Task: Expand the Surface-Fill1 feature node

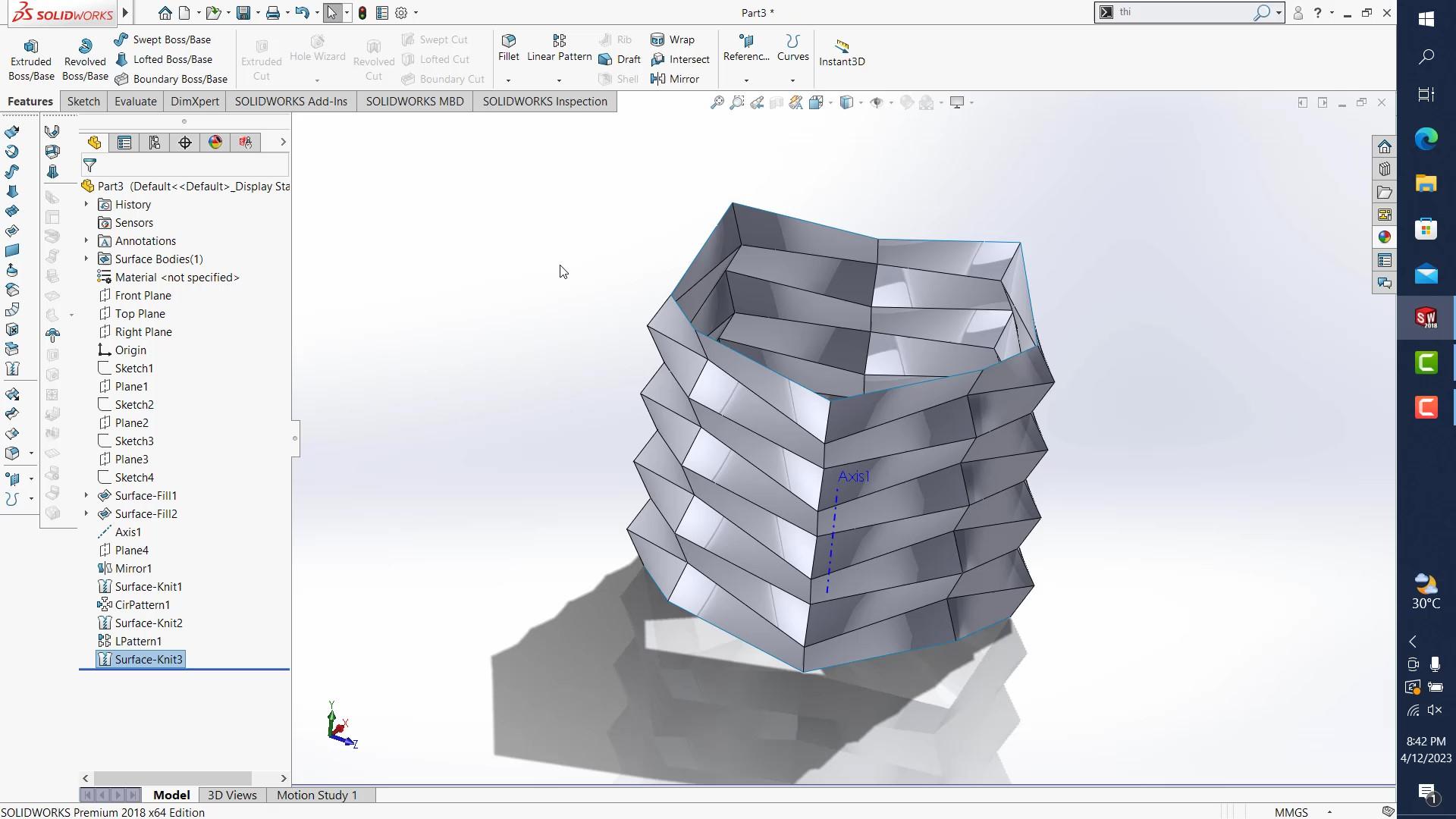Action: (86, 495)
